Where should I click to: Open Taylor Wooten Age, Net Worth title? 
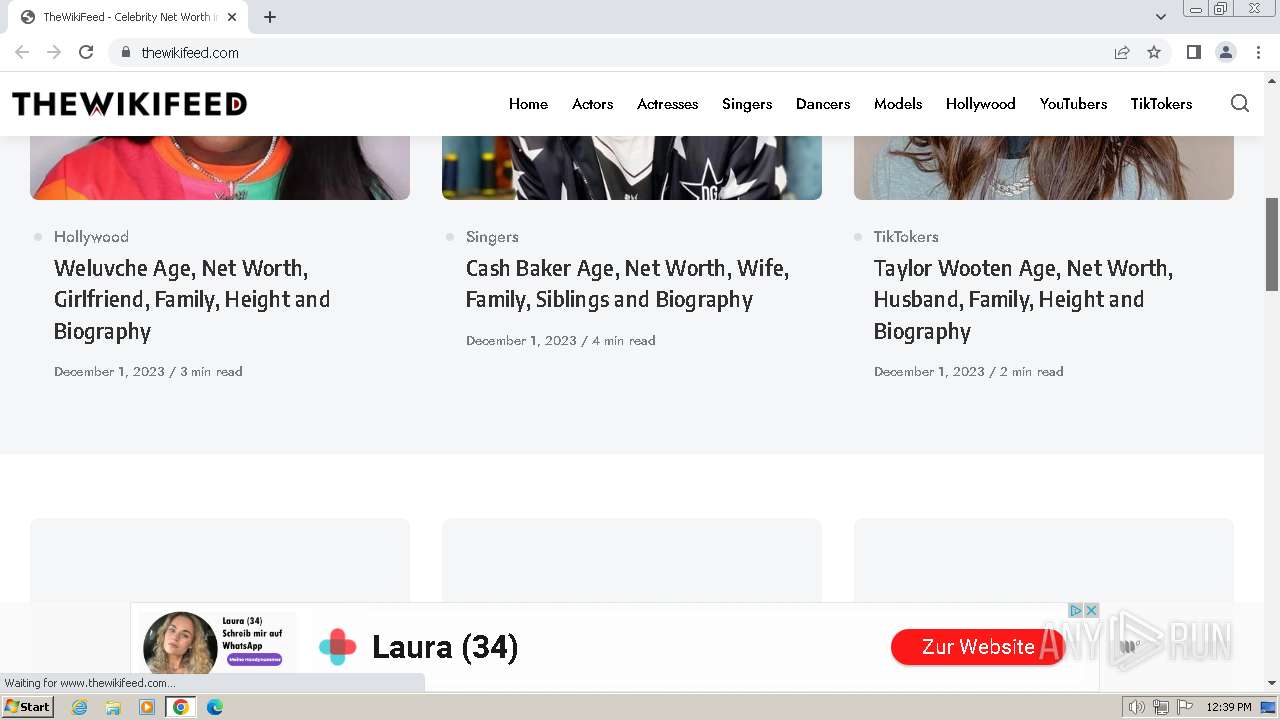coord(1023,299)
